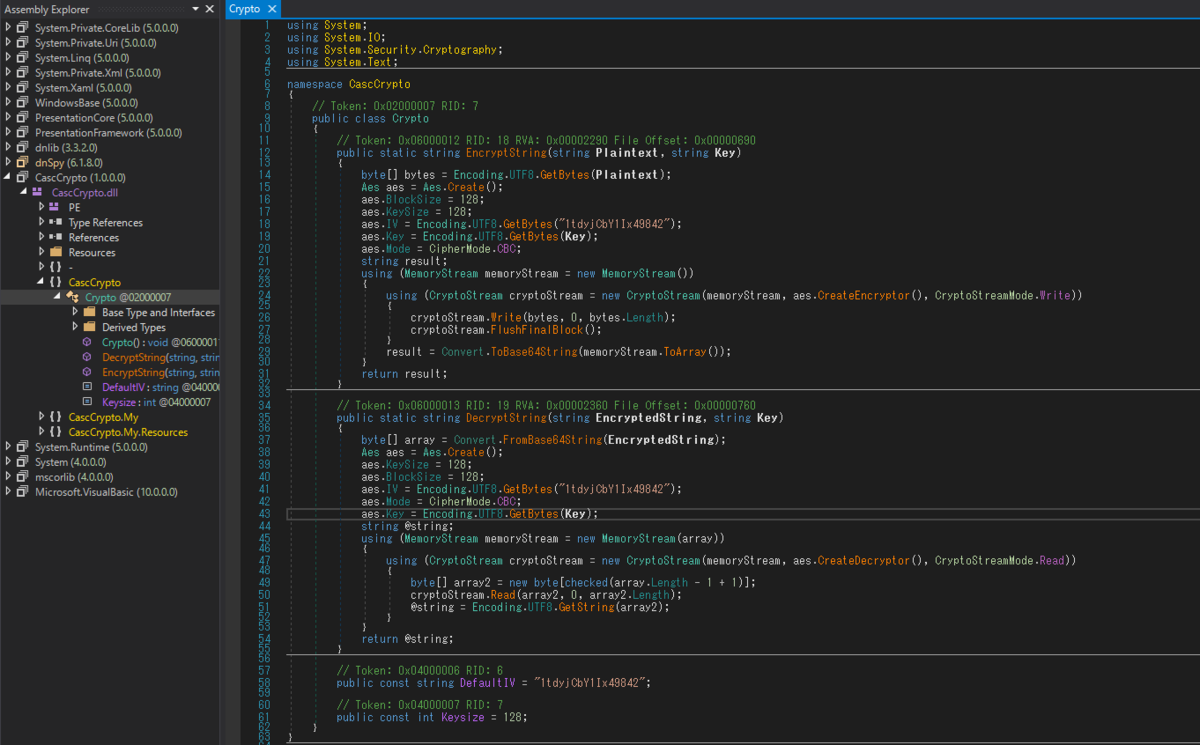
Task: Click the DefaultIV field icon
Action: (x=88, y=387)
